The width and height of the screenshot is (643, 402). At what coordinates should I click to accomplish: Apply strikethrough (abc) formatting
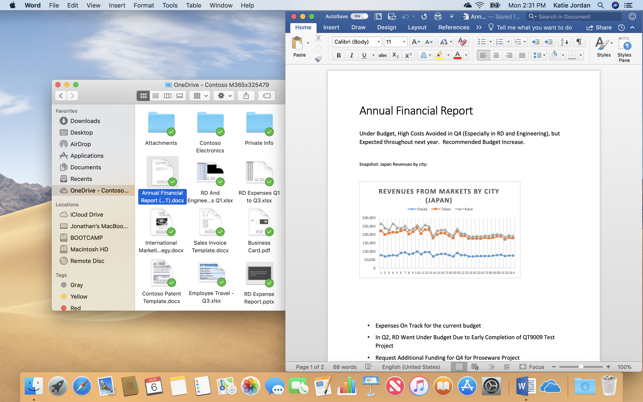(x=382, y=55)
